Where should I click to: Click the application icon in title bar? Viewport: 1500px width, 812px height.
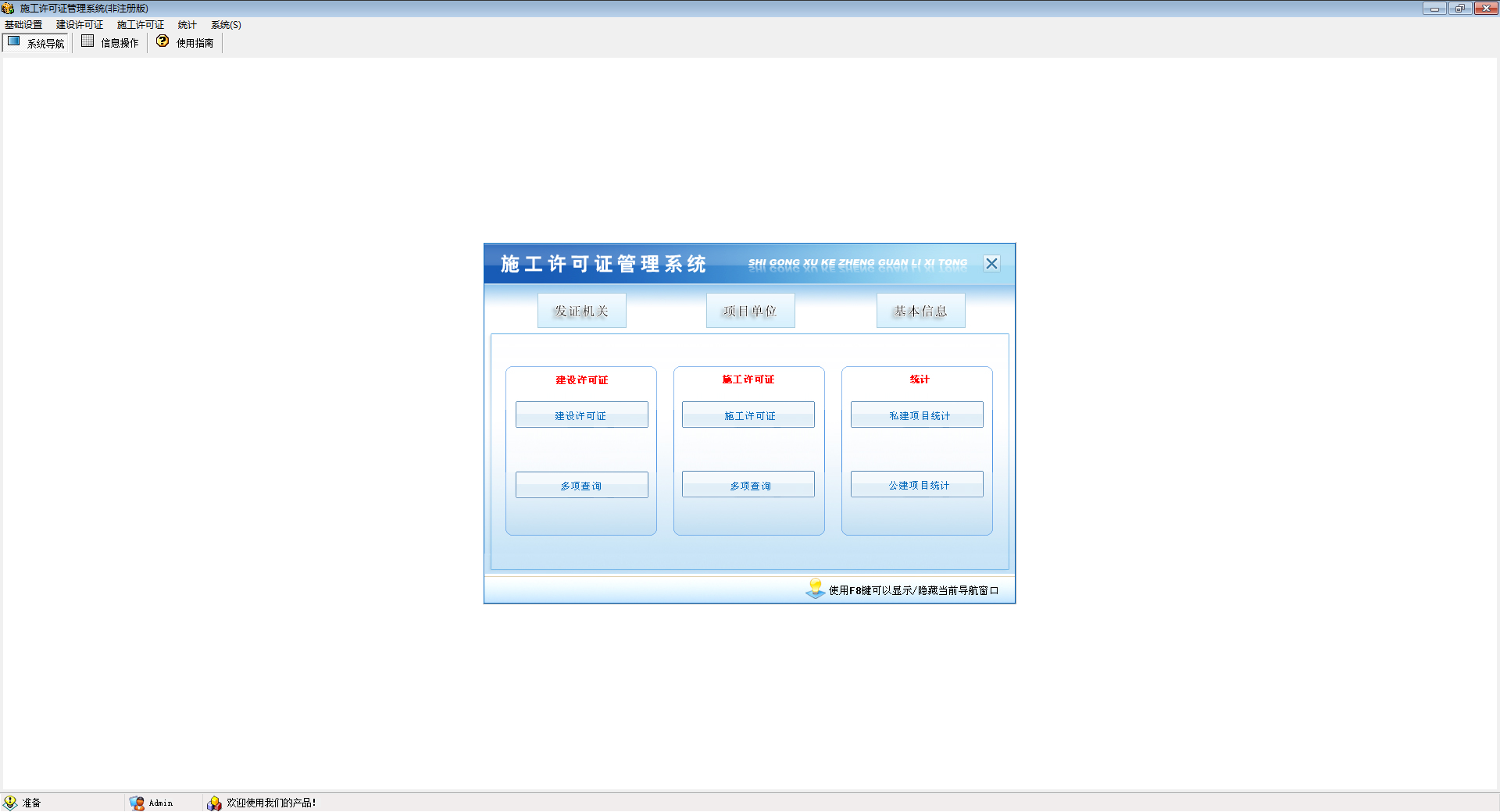[8, 9]
